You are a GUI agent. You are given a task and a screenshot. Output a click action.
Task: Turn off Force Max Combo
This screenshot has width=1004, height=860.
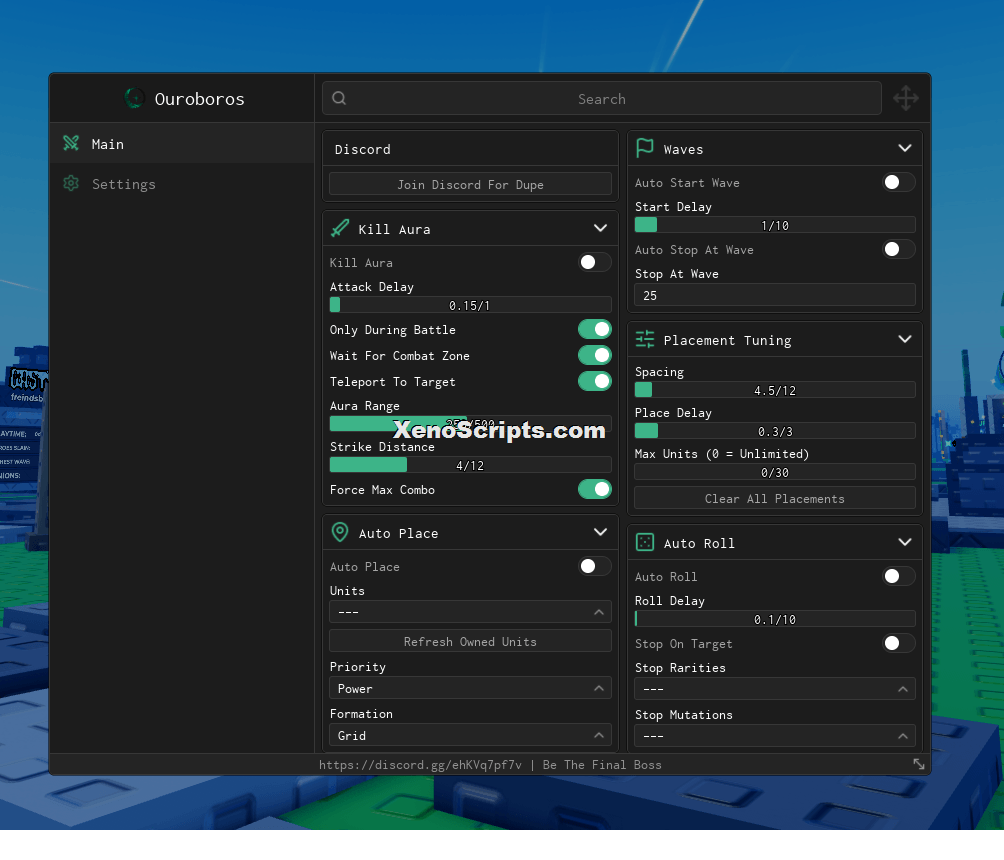594,489
